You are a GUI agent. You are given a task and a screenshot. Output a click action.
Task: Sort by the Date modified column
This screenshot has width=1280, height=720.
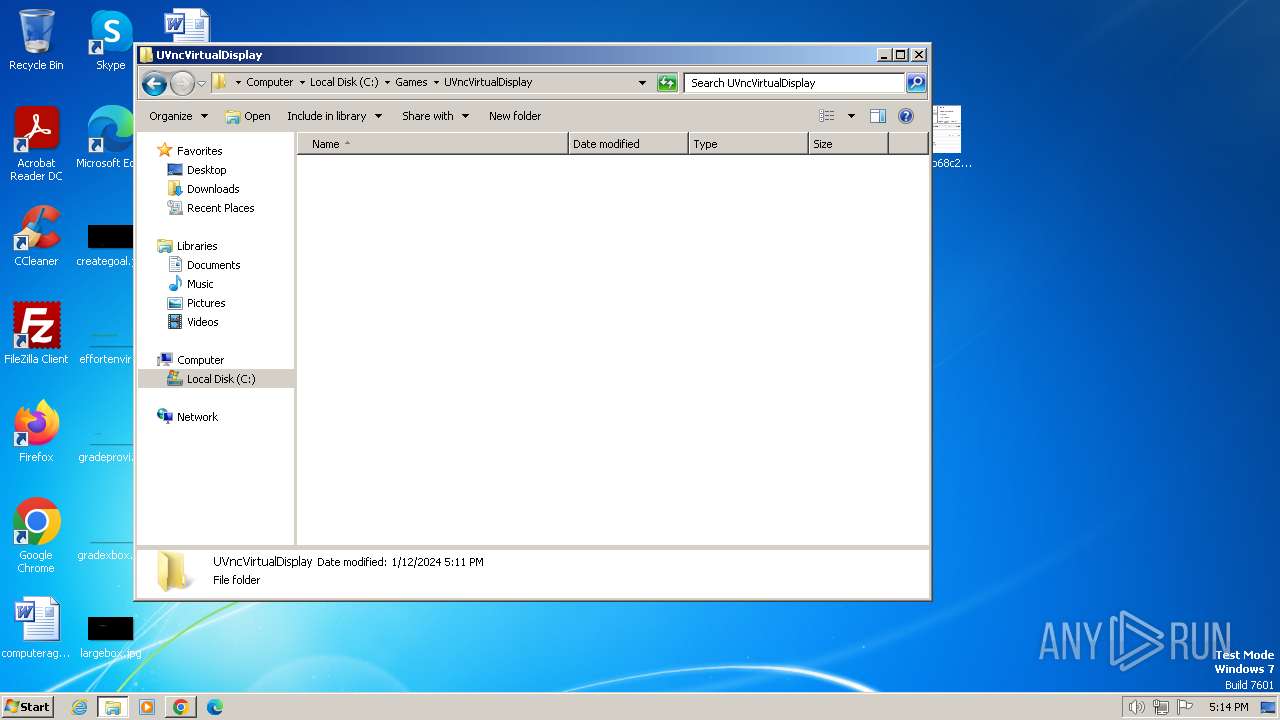628,144
